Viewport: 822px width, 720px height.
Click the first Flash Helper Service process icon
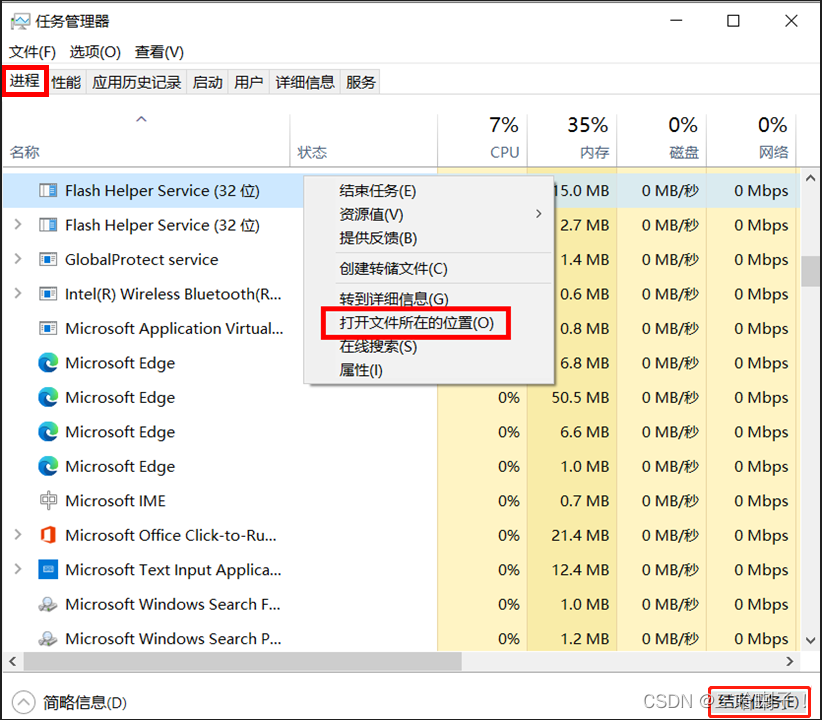48,190
